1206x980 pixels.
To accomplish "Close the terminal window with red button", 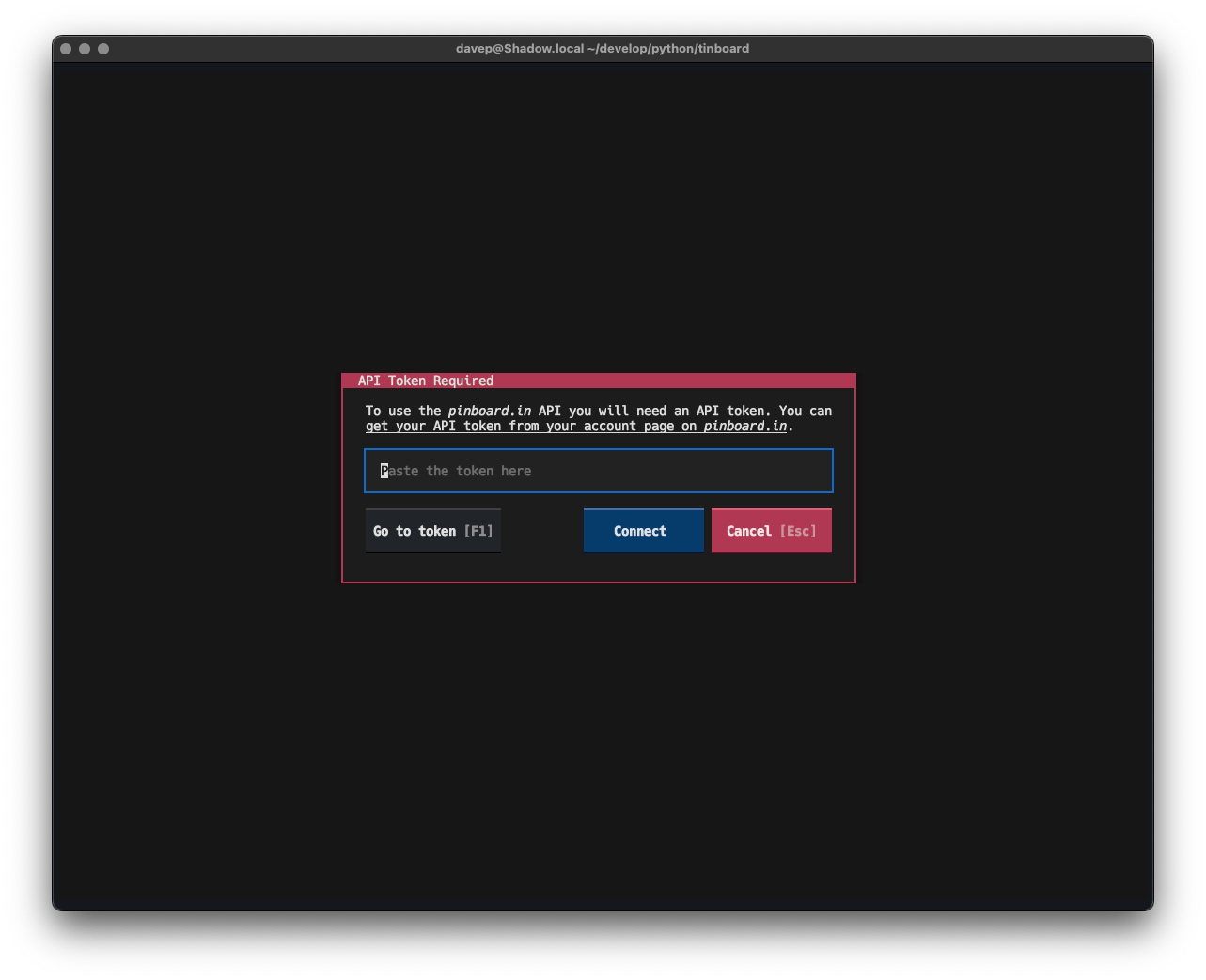I will (x=66, y=49).
